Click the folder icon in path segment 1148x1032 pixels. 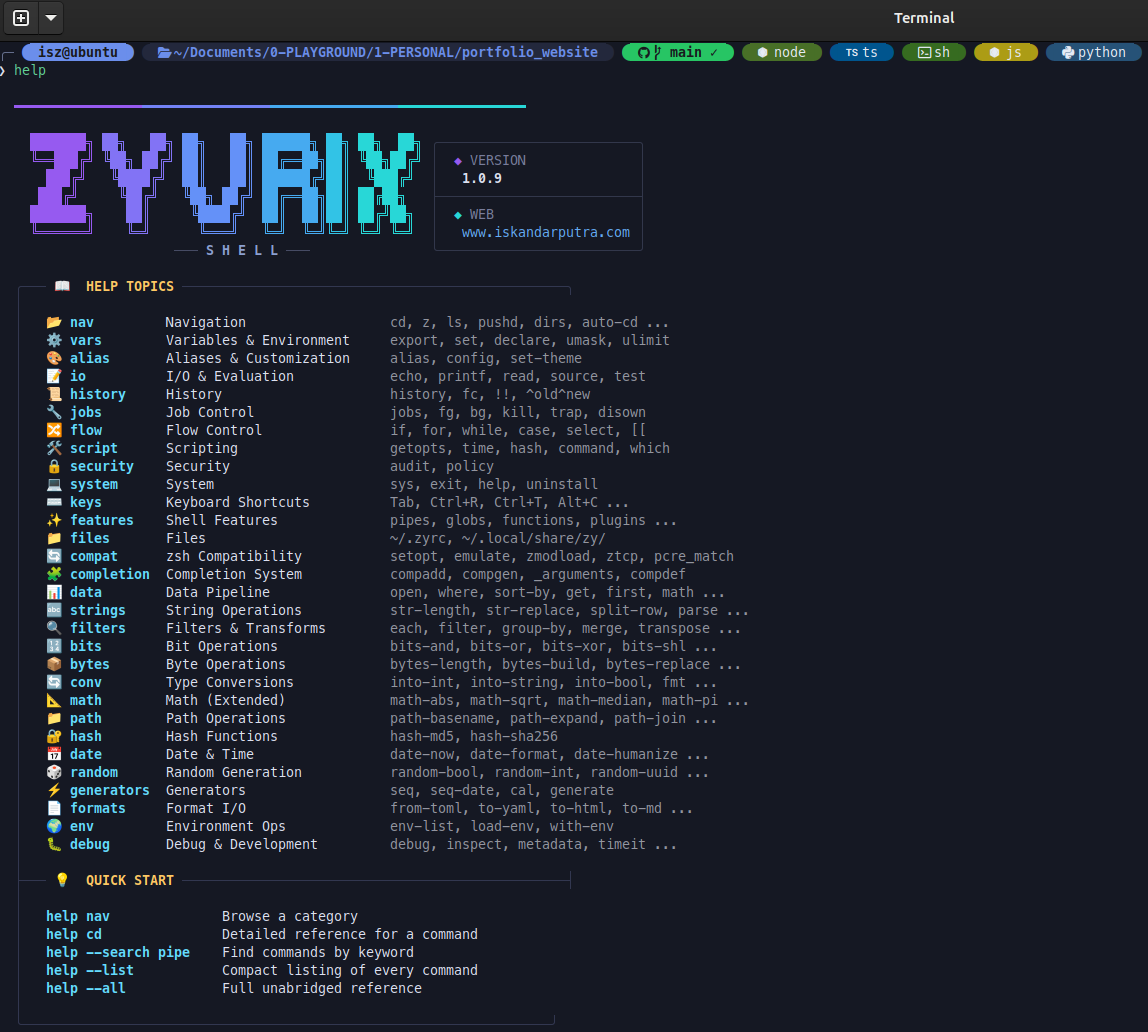tap(165, 52)
